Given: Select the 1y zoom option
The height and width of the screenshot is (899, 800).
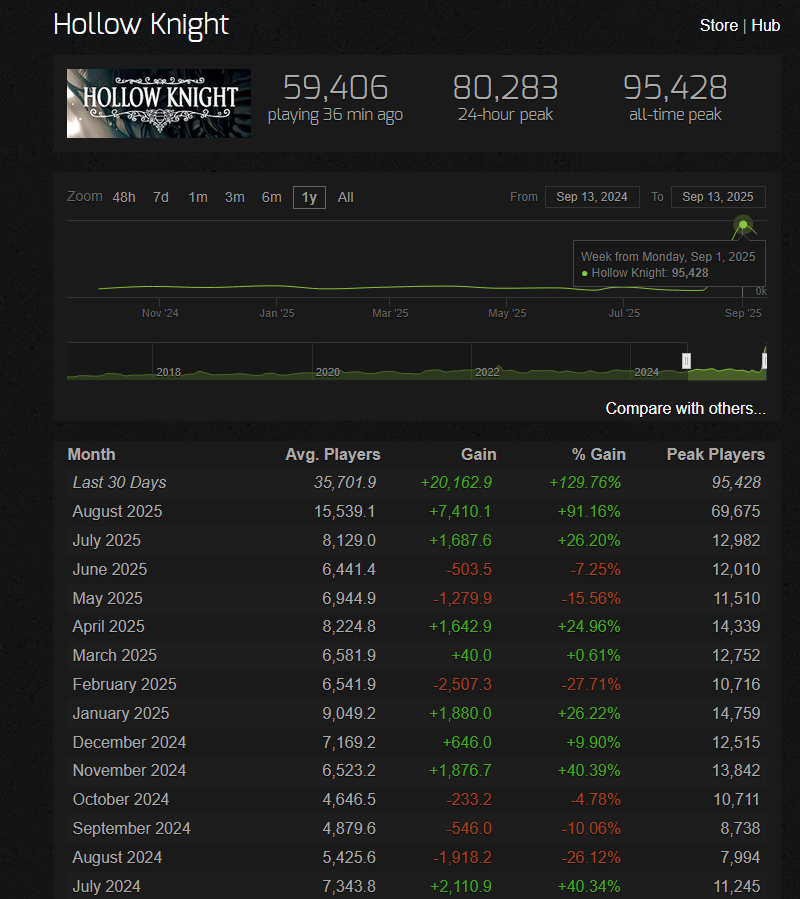Looking at the screenshot, I should tap(309, 197).
